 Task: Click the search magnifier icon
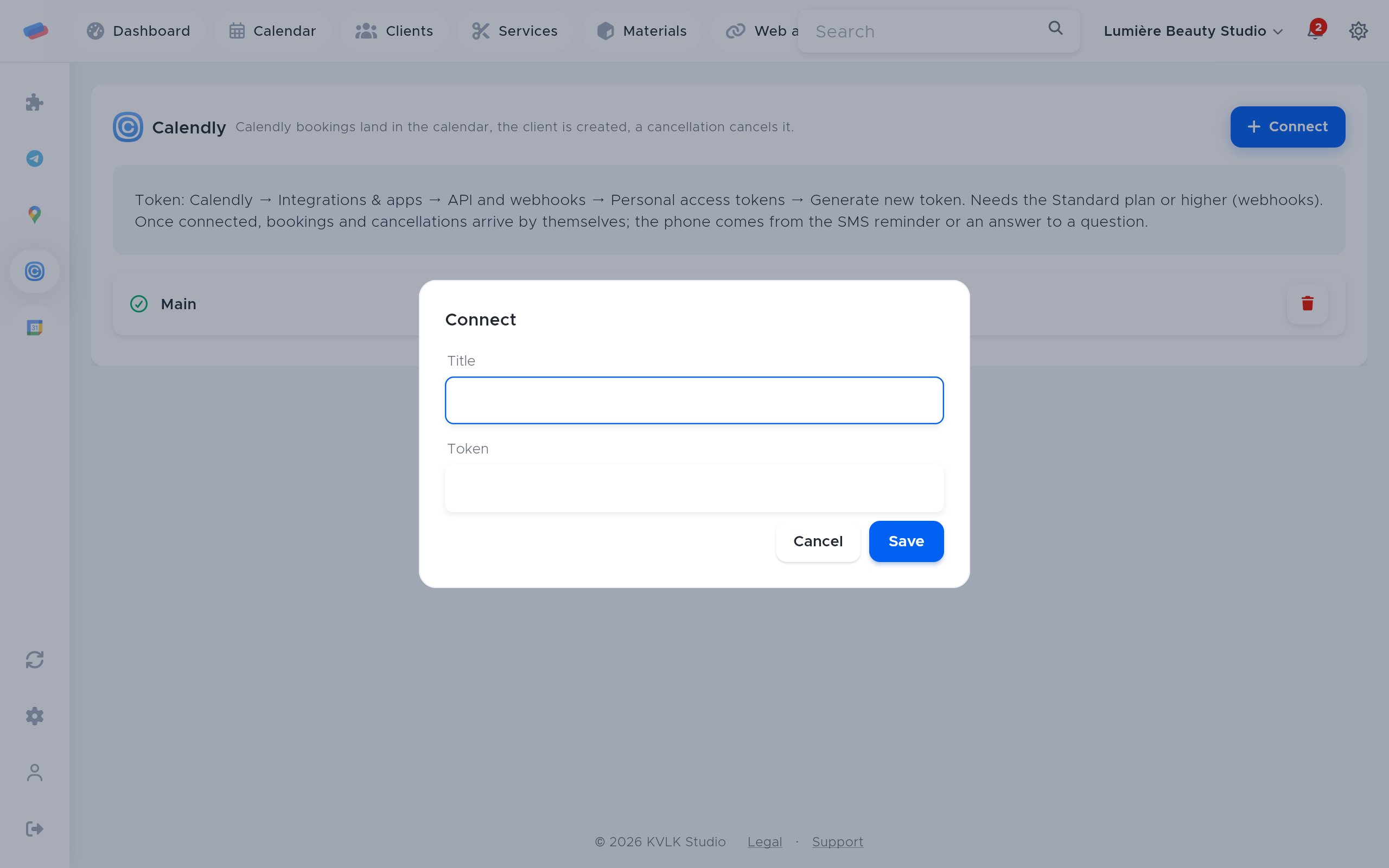coord(1055,28)
